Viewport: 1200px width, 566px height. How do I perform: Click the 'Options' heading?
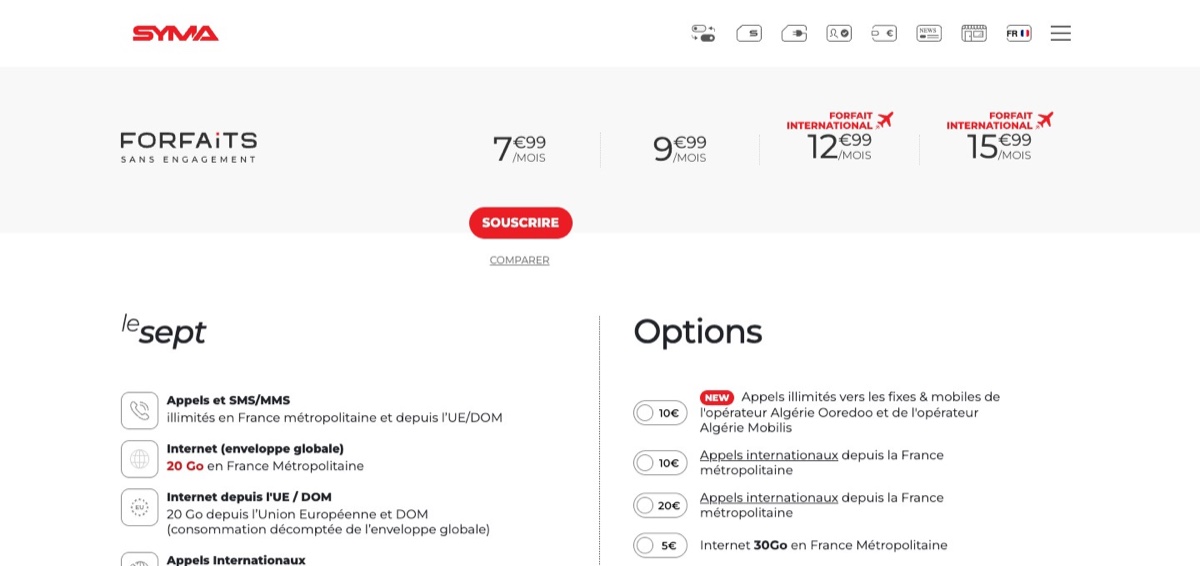[x=698, y=332]
